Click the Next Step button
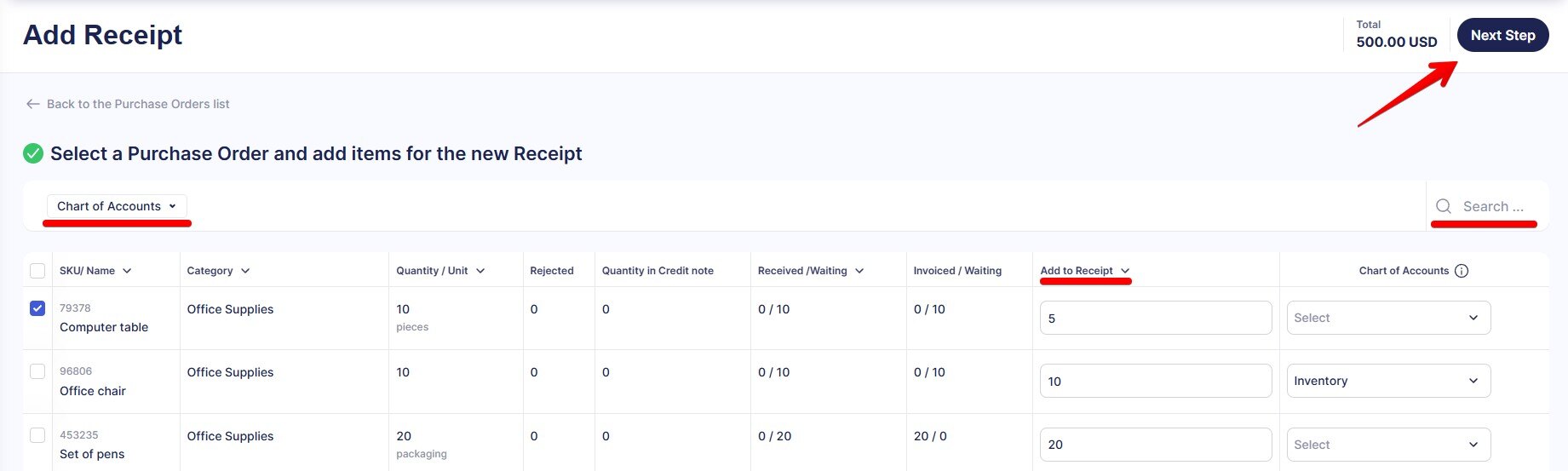 coord(1502,35)
